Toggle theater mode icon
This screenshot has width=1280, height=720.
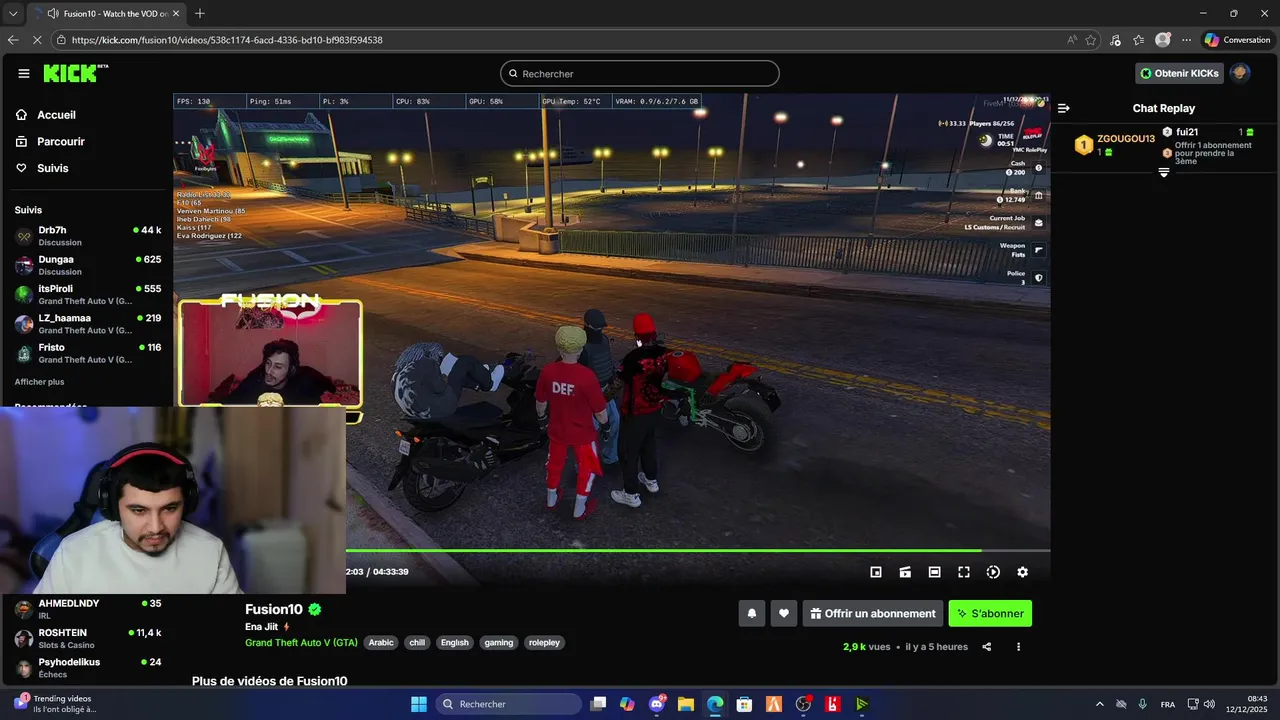[x=934, y=572]
